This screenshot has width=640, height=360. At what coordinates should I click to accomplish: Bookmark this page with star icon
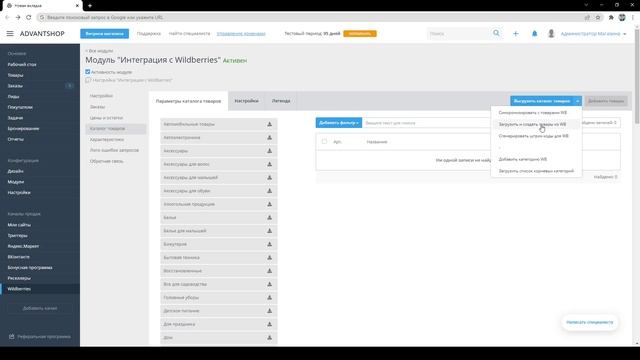(x=598, y=17)
